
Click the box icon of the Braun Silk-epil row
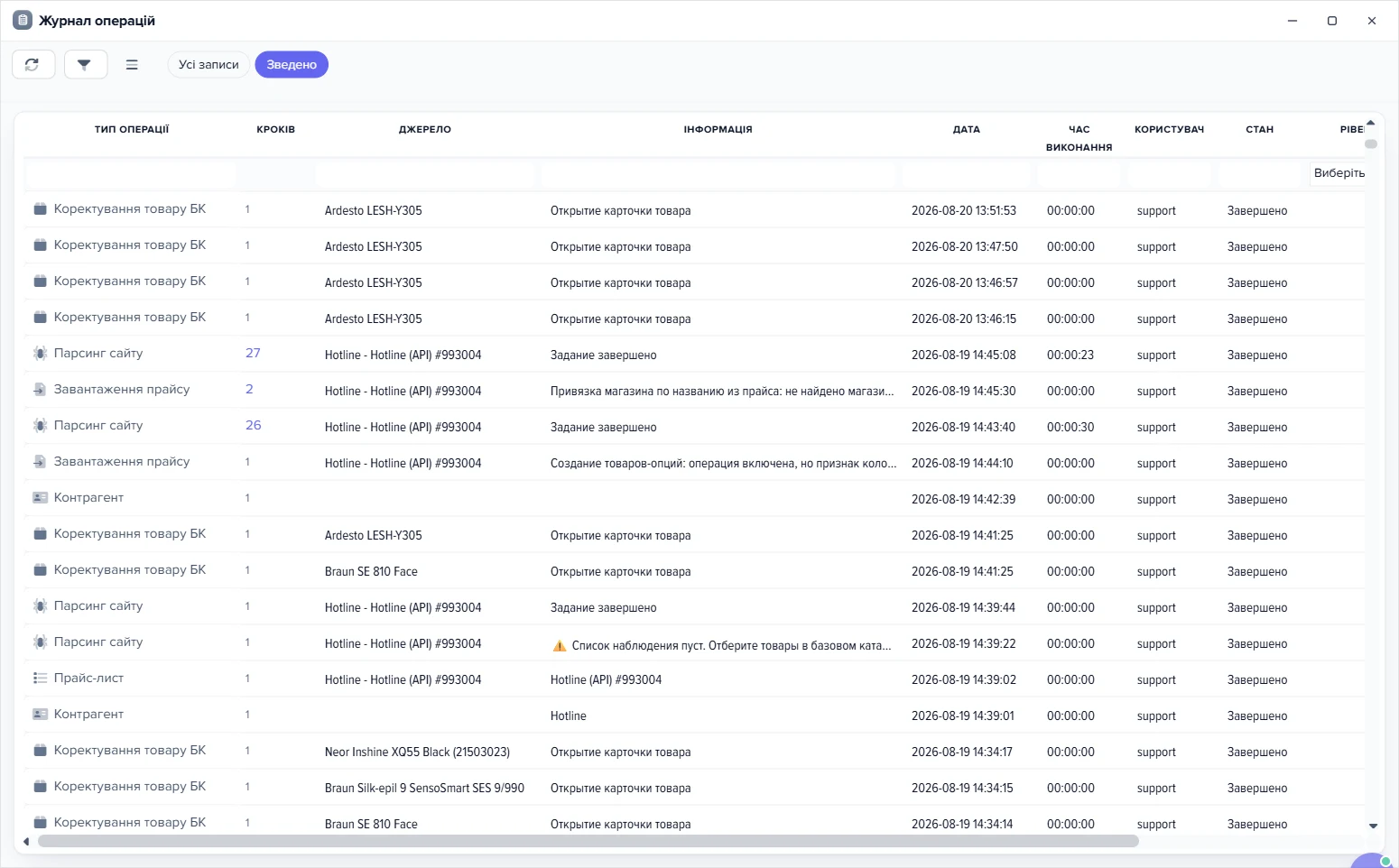coord(40,787)
